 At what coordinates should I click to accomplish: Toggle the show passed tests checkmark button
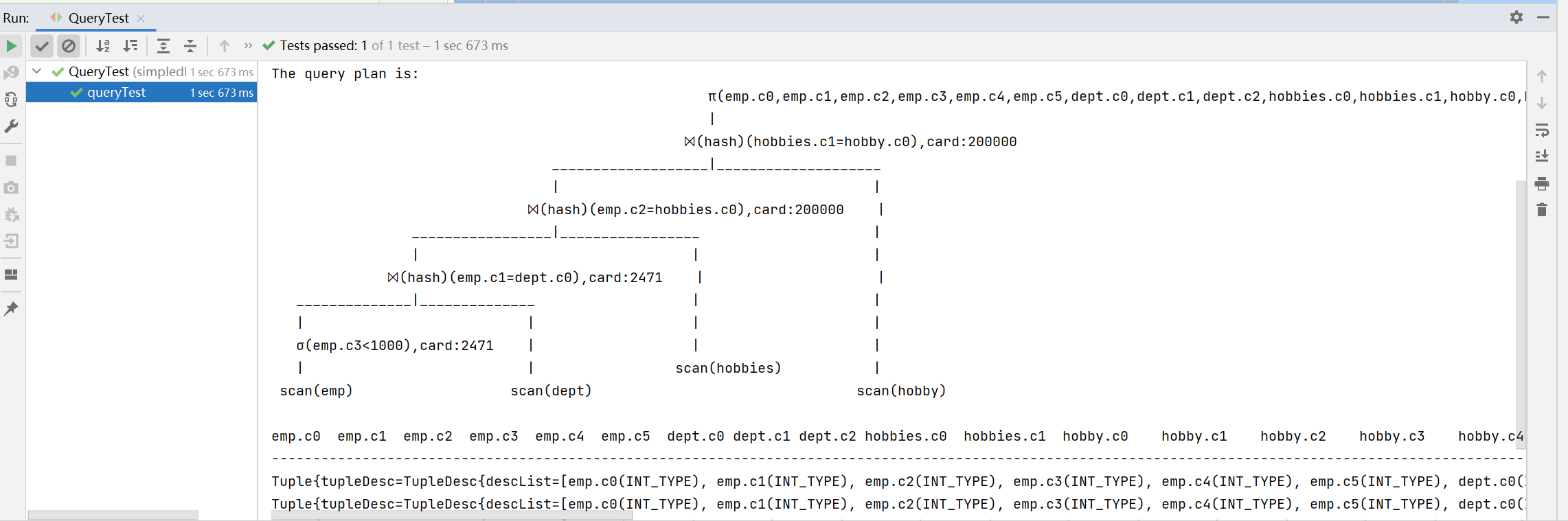click(42, 46)
